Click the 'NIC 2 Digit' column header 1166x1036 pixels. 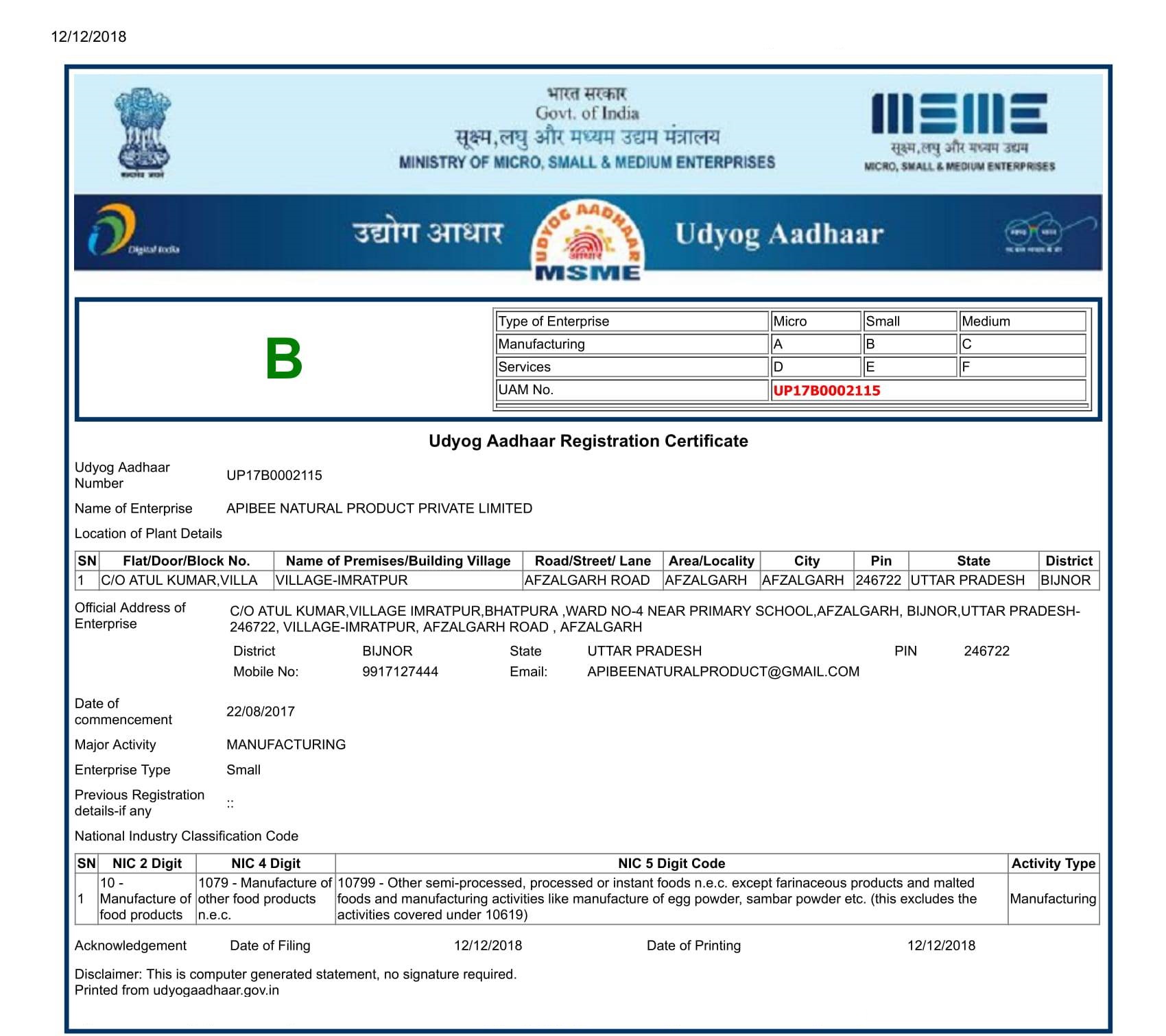[147, 863]
